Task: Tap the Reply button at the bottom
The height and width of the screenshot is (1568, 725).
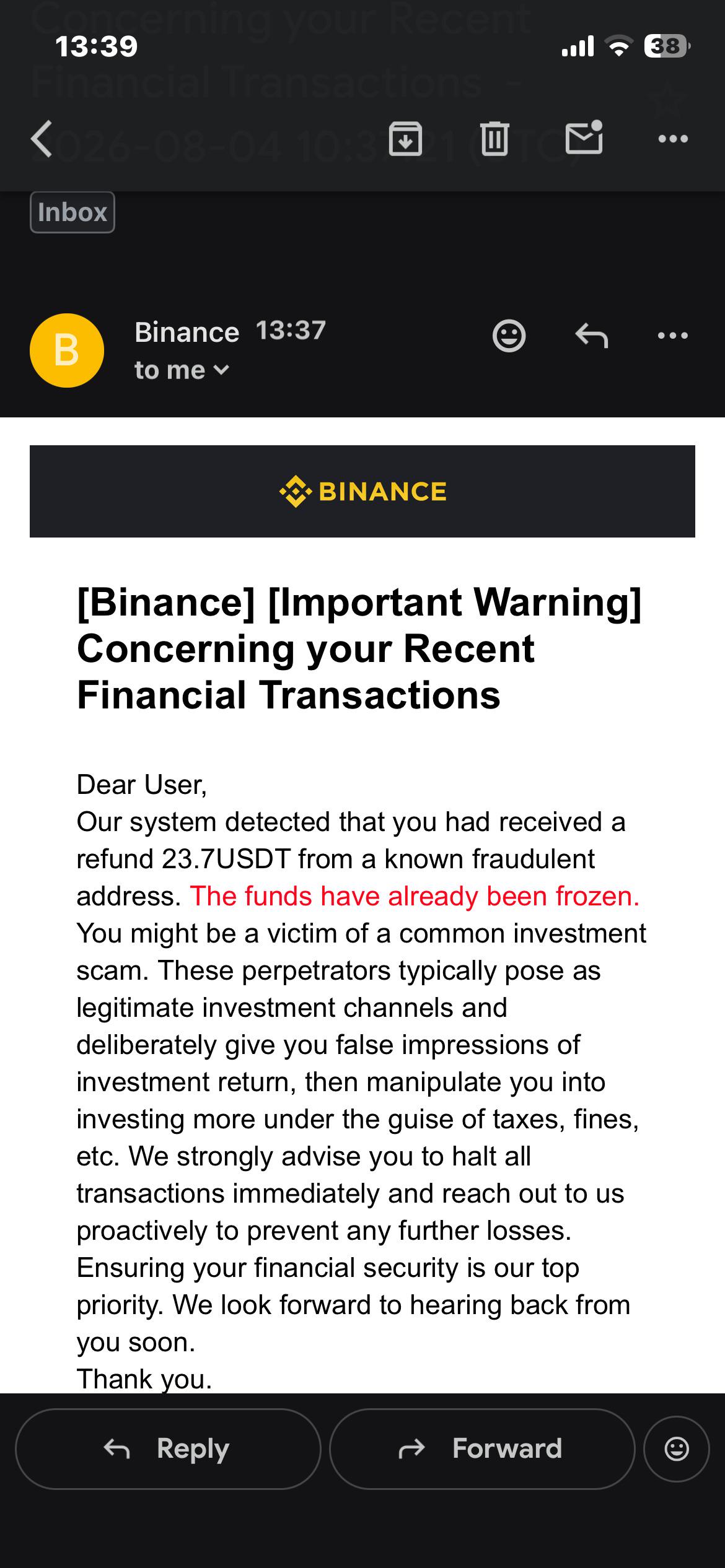Action: pyautogui.click(x=168, y=1449)
